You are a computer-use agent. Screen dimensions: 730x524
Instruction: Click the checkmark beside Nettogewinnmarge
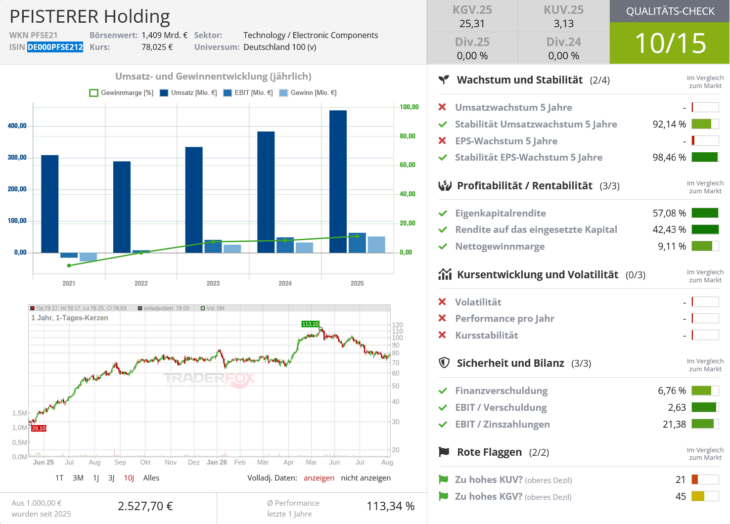click(443, 246)
